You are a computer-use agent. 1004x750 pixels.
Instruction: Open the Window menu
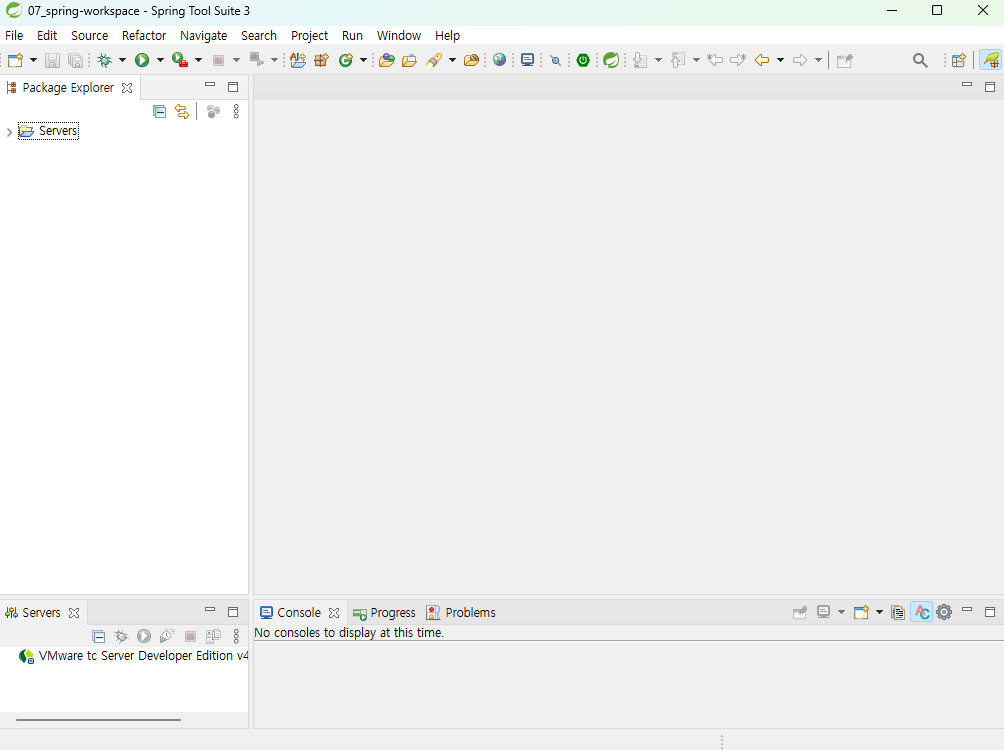tap(398, 36)
